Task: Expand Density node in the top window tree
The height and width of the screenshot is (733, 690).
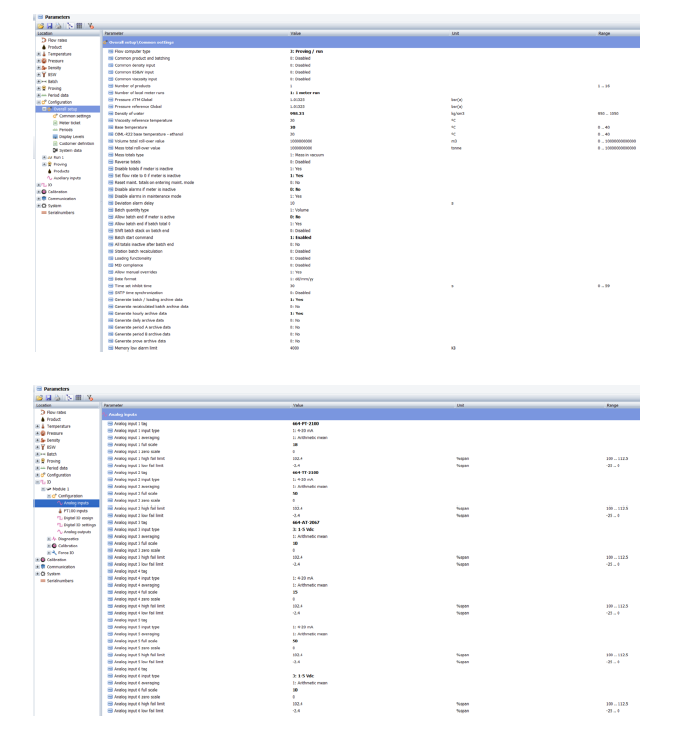Action: click(39, 68)
